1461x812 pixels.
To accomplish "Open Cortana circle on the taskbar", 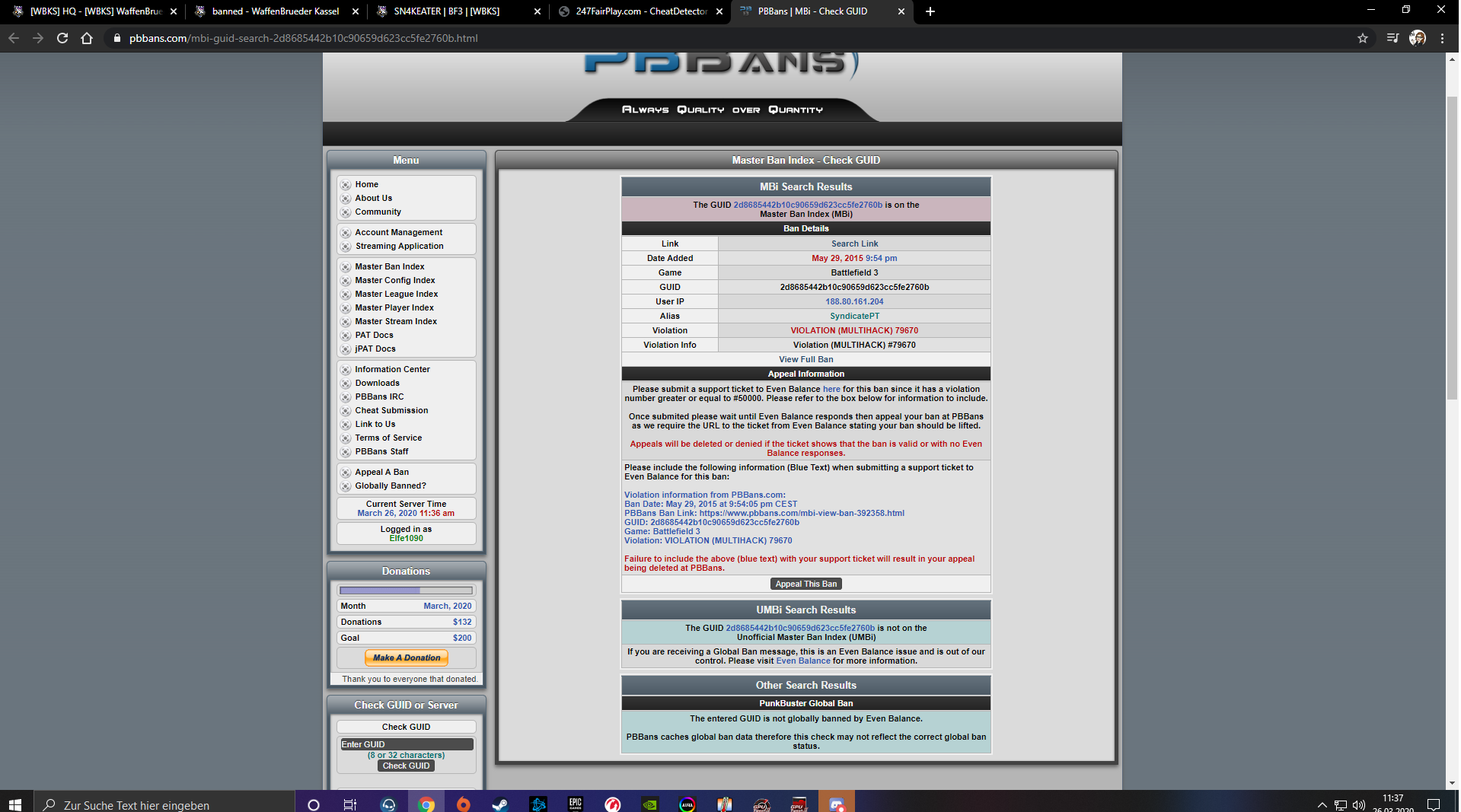I will pos(313,804).
